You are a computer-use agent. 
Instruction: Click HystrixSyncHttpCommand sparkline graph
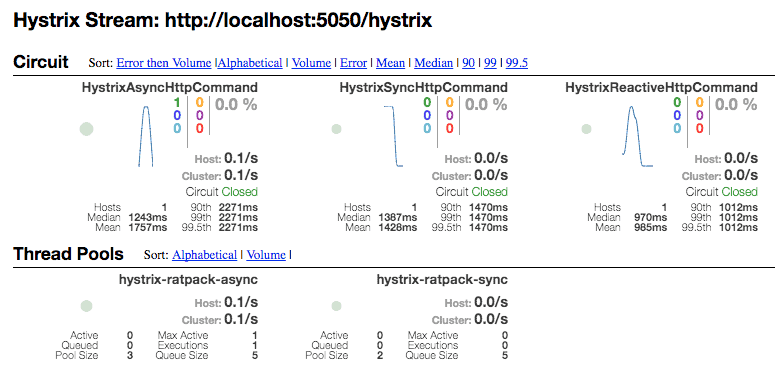(394, 136)
